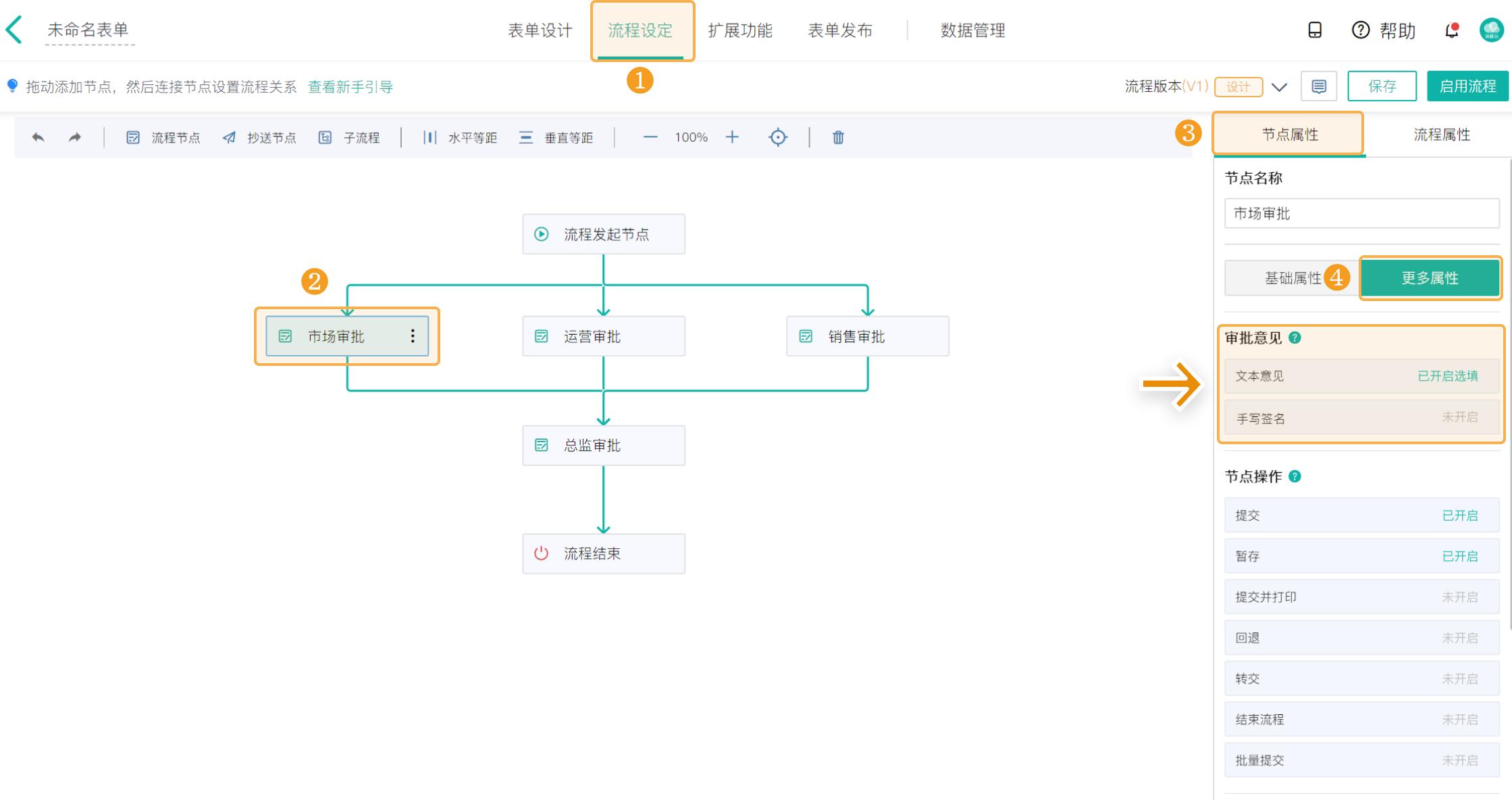Open the version notes icon beside Save

point(1318,86)
